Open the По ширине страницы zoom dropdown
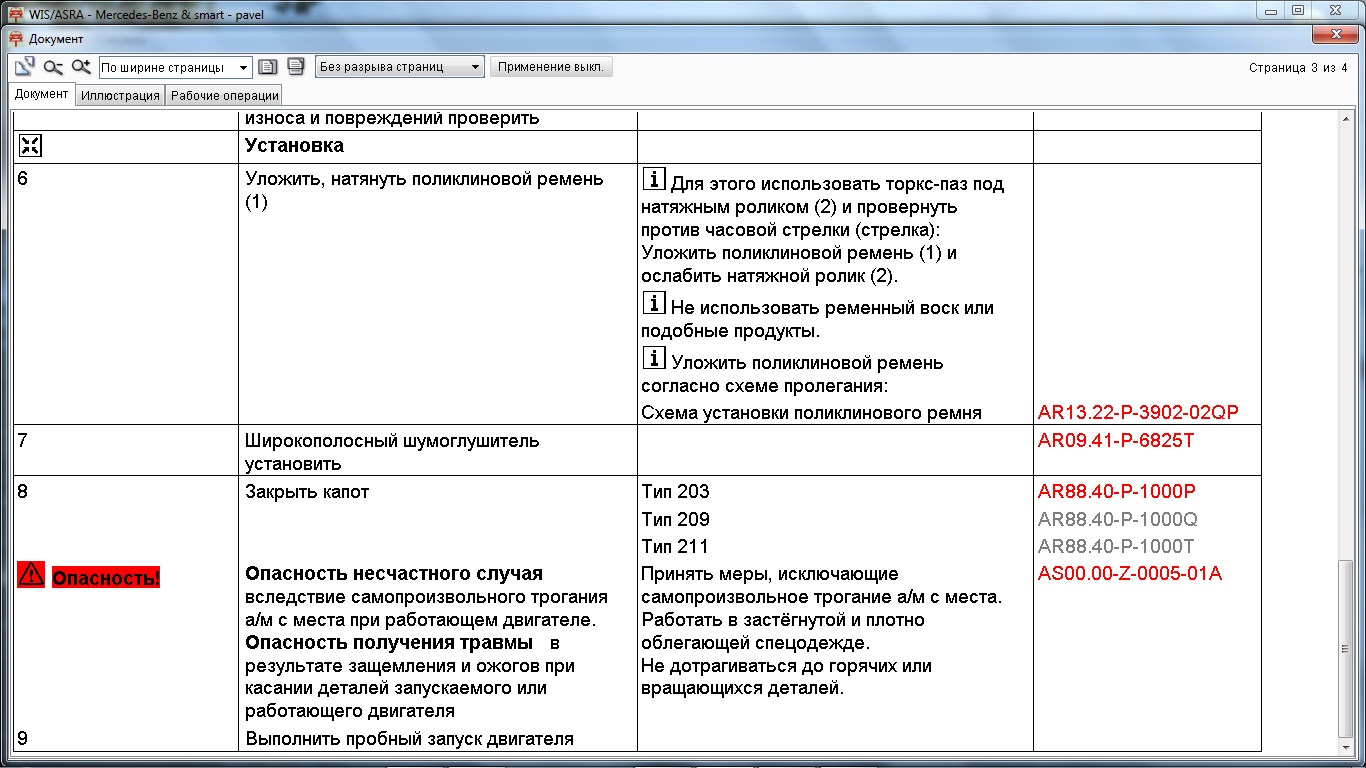The width and height of the screenshot is (1366, 768). (175, 68)
